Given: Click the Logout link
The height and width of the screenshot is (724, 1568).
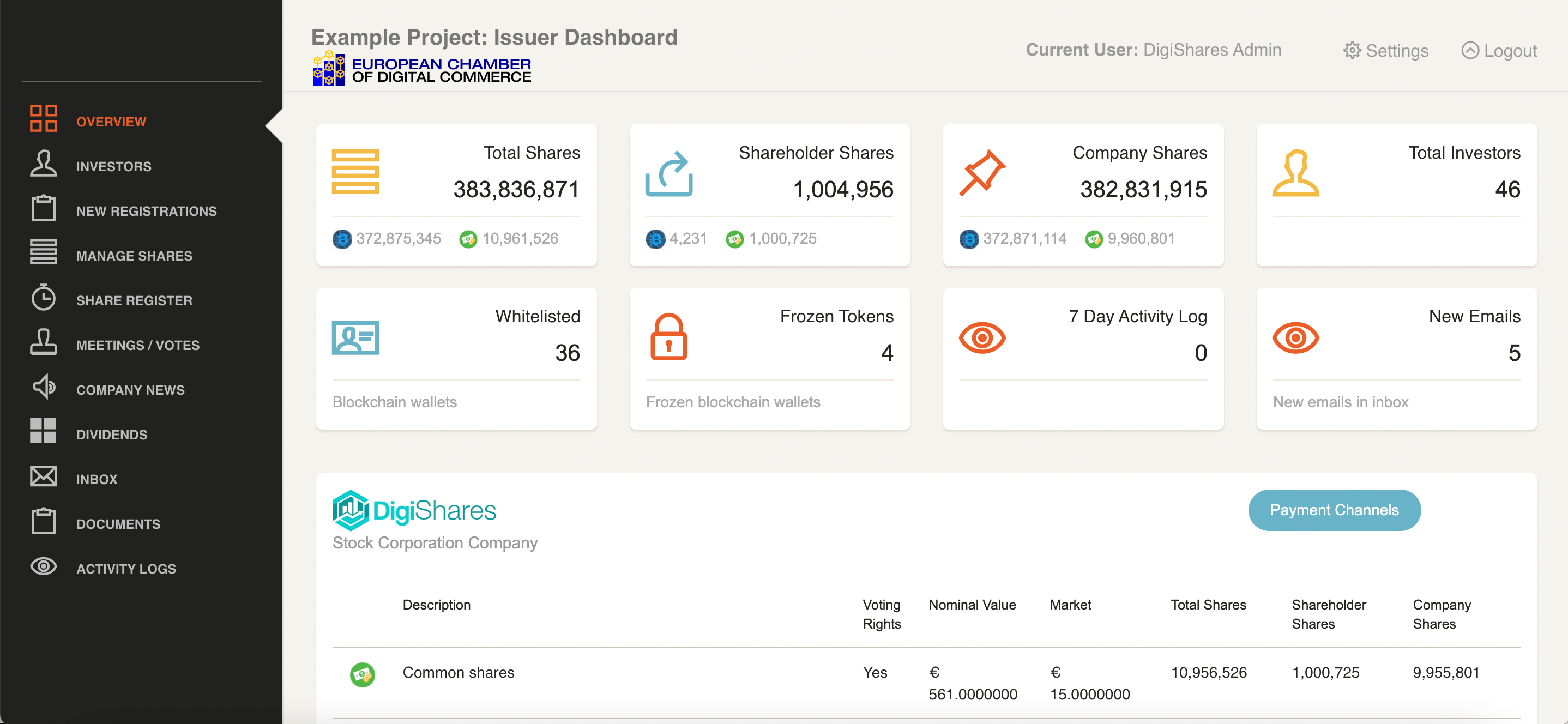Looking at the screenshot, I should coord(1499,51).
